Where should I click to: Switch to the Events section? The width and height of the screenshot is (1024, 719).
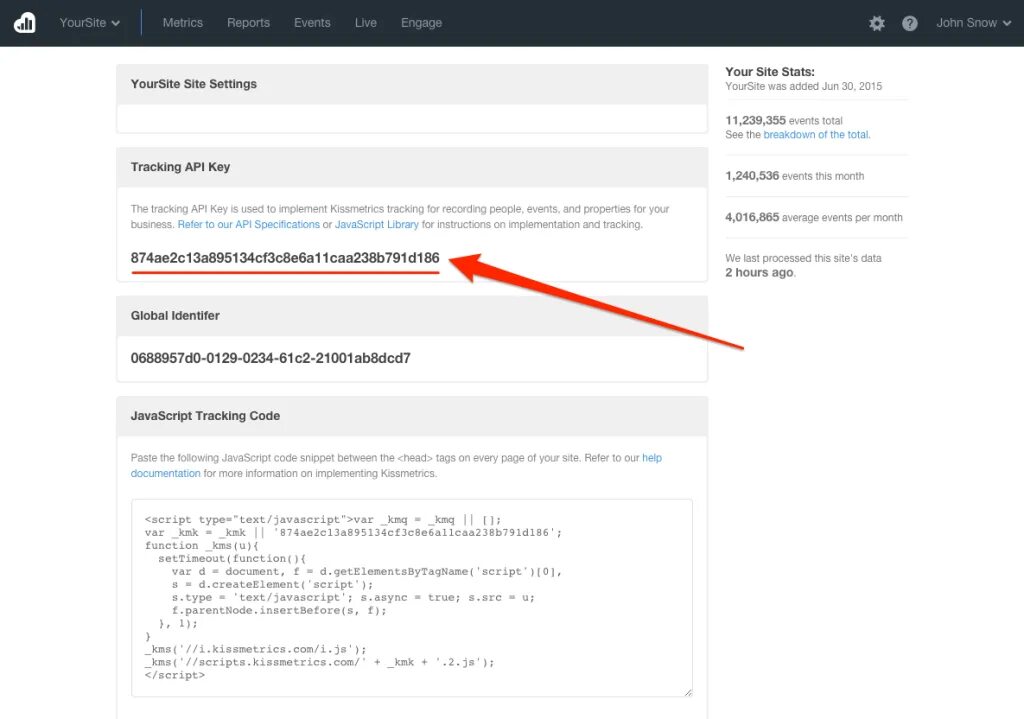[x=312, y=23]
